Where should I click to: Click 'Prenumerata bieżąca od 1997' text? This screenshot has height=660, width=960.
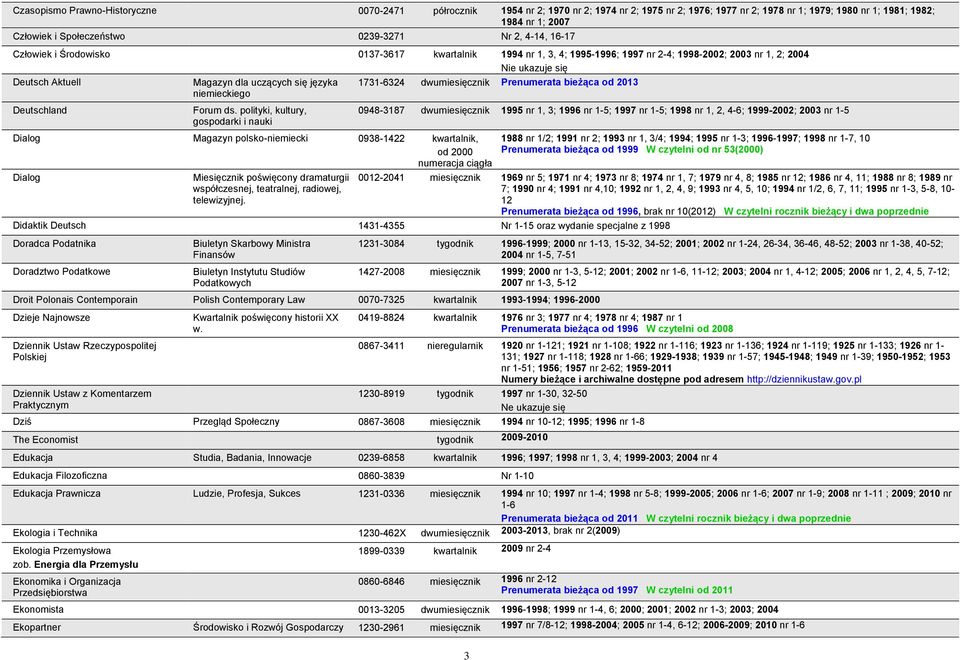tap(569, 590)
